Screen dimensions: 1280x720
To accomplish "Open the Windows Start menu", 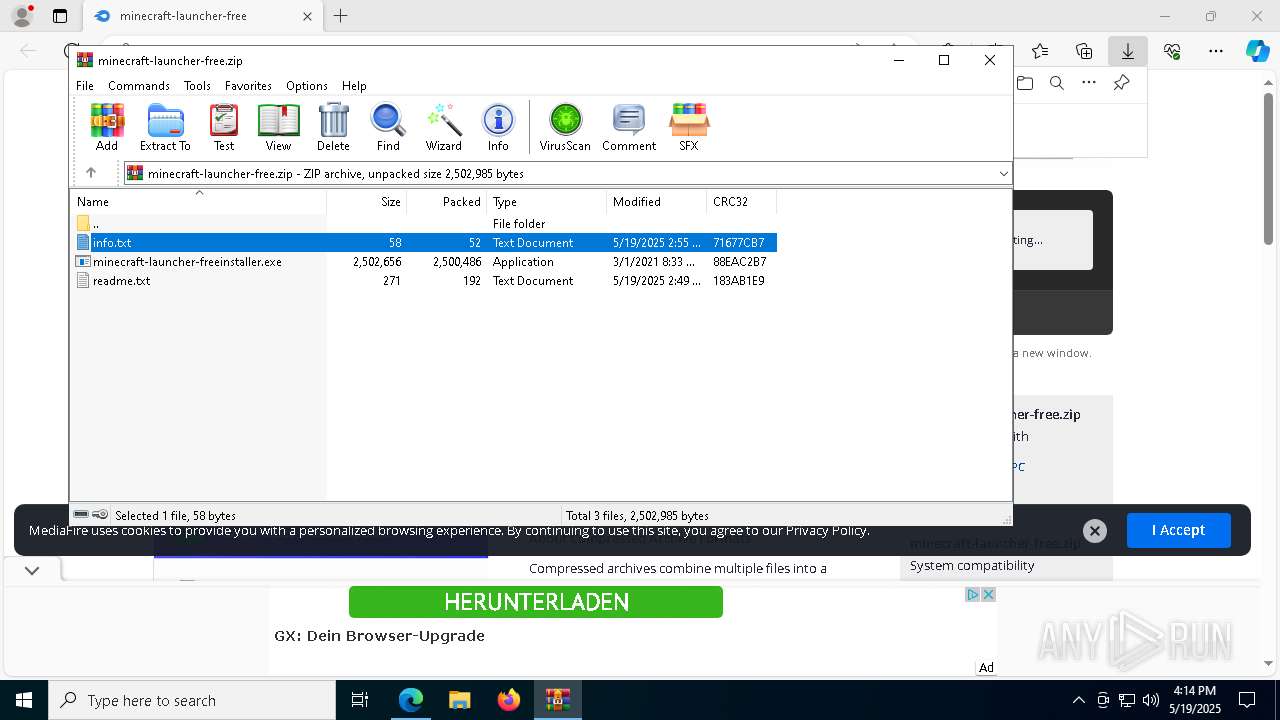I will pos(24,700).
